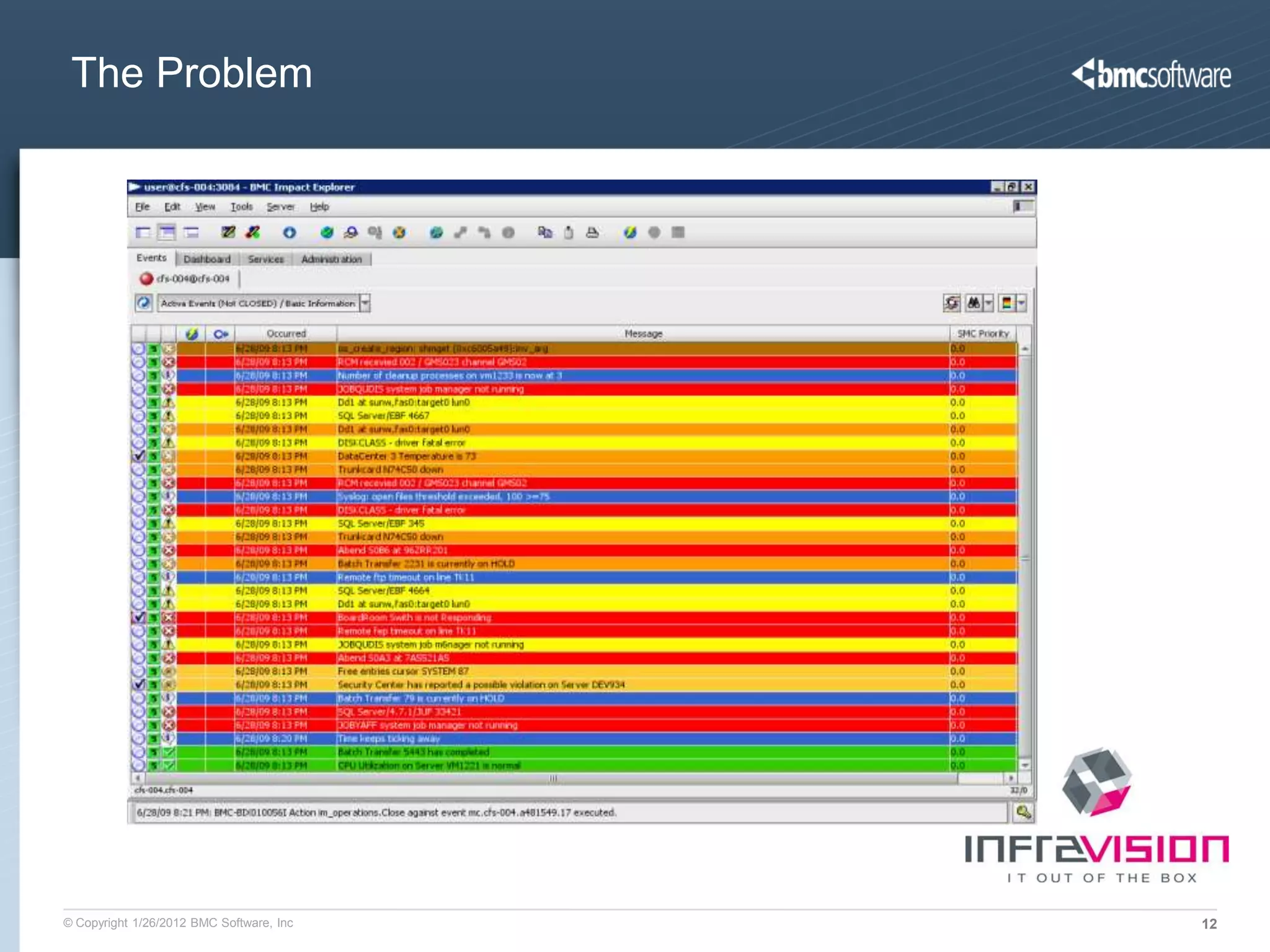Screen dimensions: 1270x952
Task: Click the horizontal scrollbar left arrow
Action: tap(138, 778)
